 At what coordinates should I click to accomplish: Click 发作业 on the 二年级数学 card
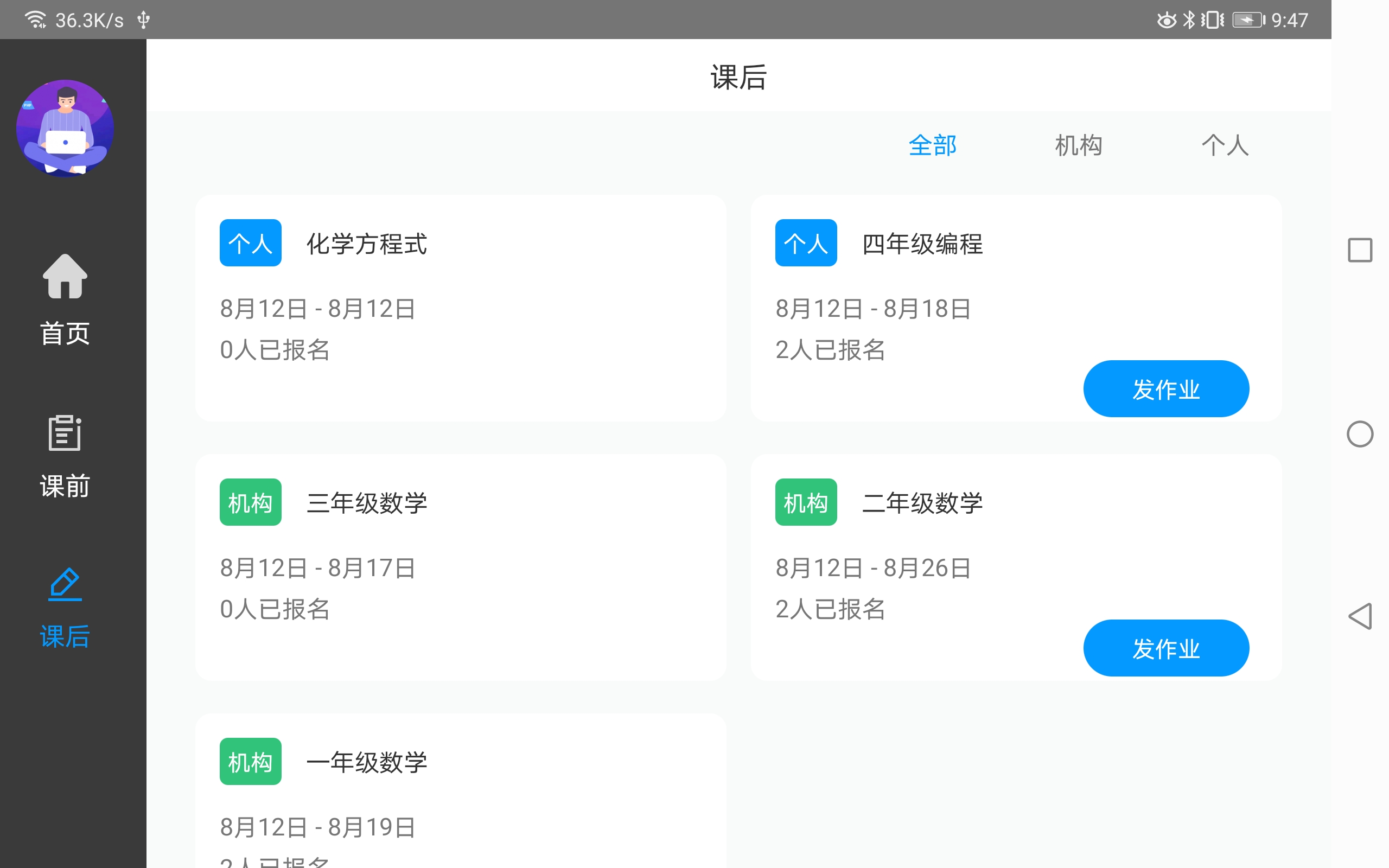pos(1165,648)
